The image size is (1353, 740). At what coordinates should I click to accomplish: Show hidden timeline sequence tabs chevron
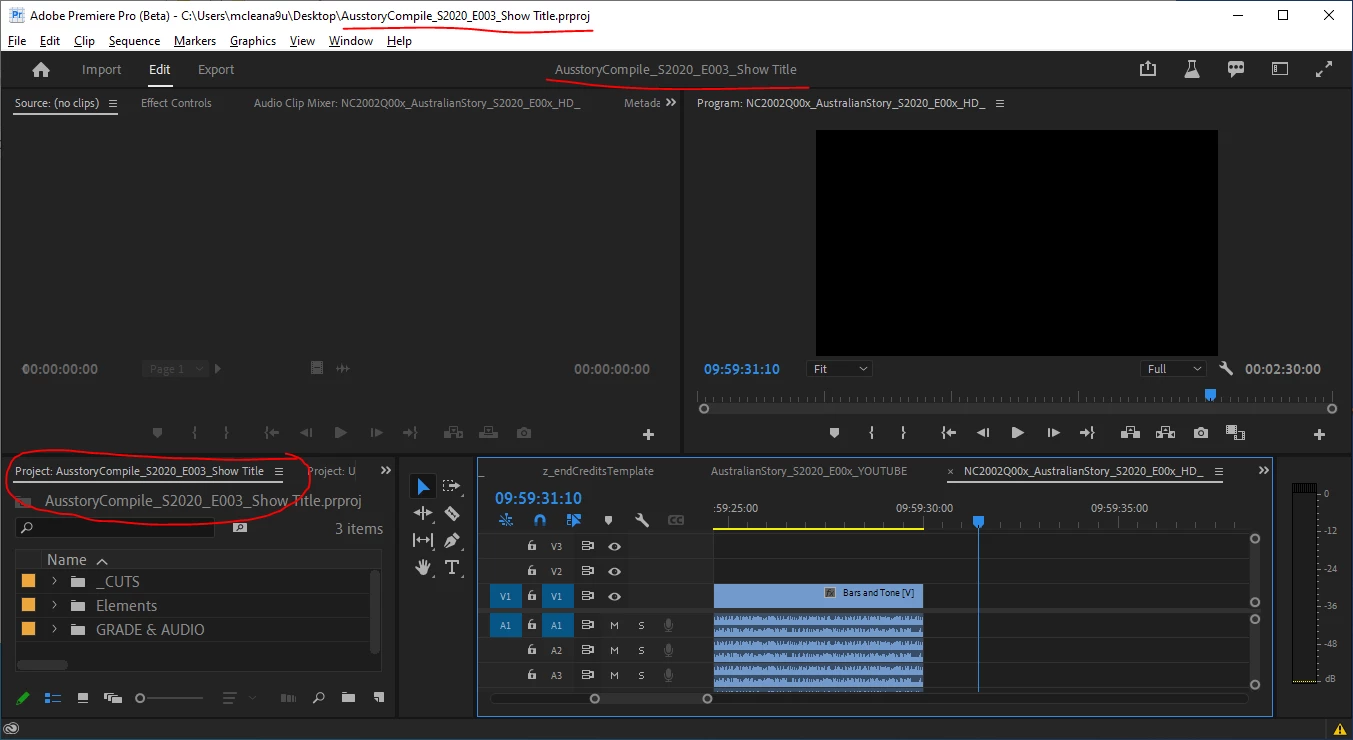click(1263, 471)
